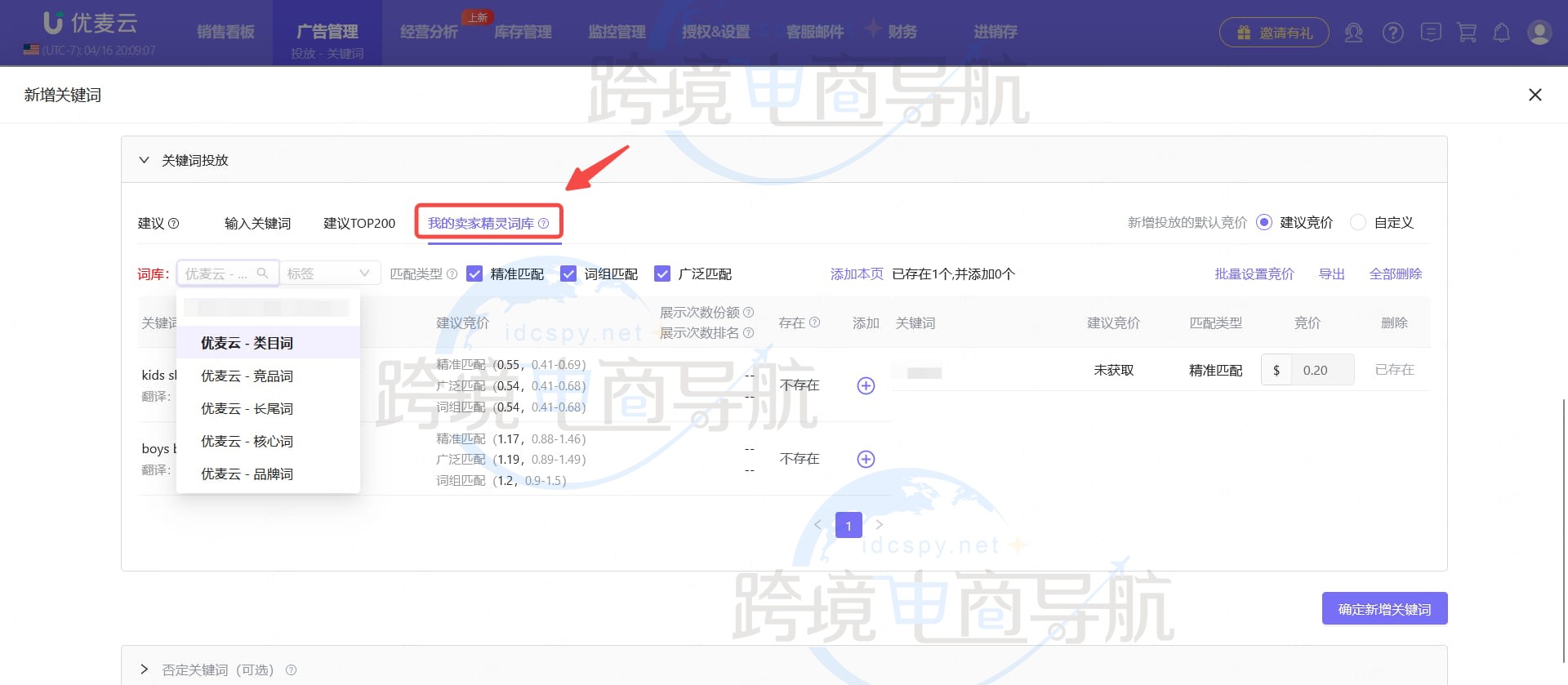
Task: Toggle 广泛匹配 checkbox
Action: click(x=662, y=274)
